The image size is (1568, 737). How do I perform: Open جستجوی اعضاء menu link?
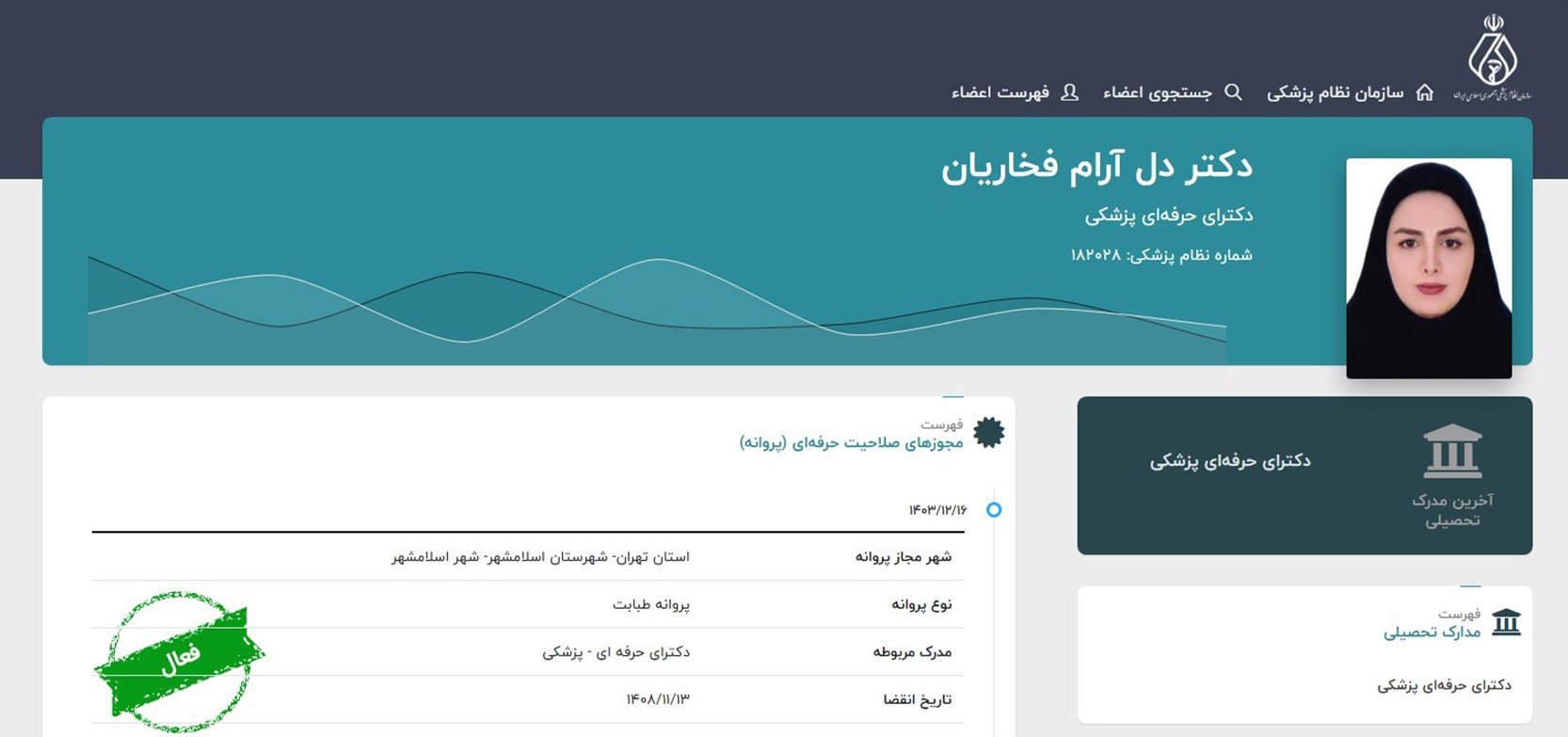tap(1158, 92)
